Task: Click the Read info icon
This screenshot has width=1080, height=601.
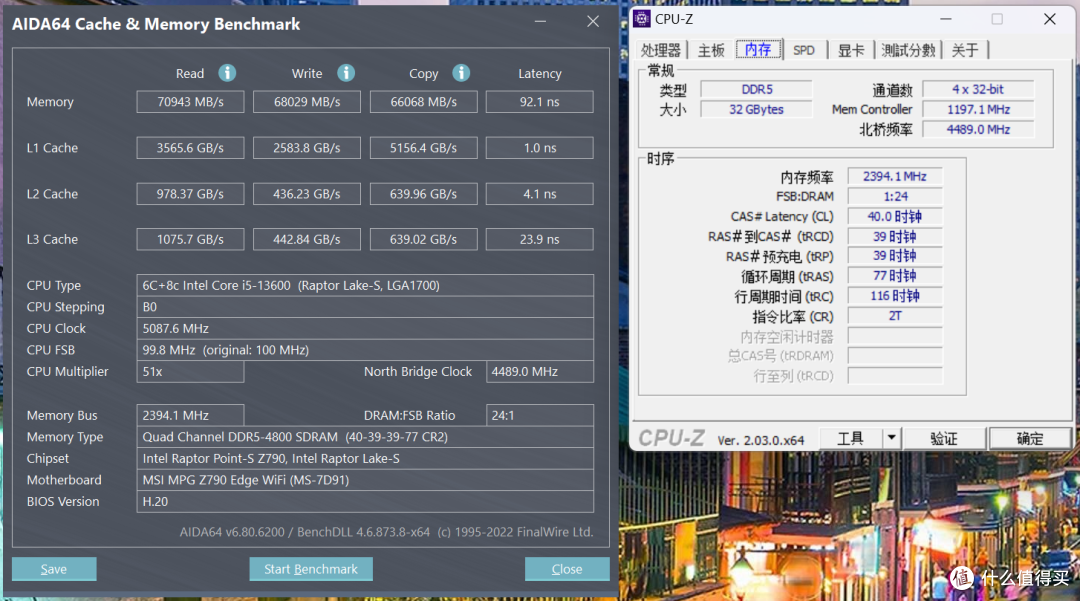Action: [227, 72]
